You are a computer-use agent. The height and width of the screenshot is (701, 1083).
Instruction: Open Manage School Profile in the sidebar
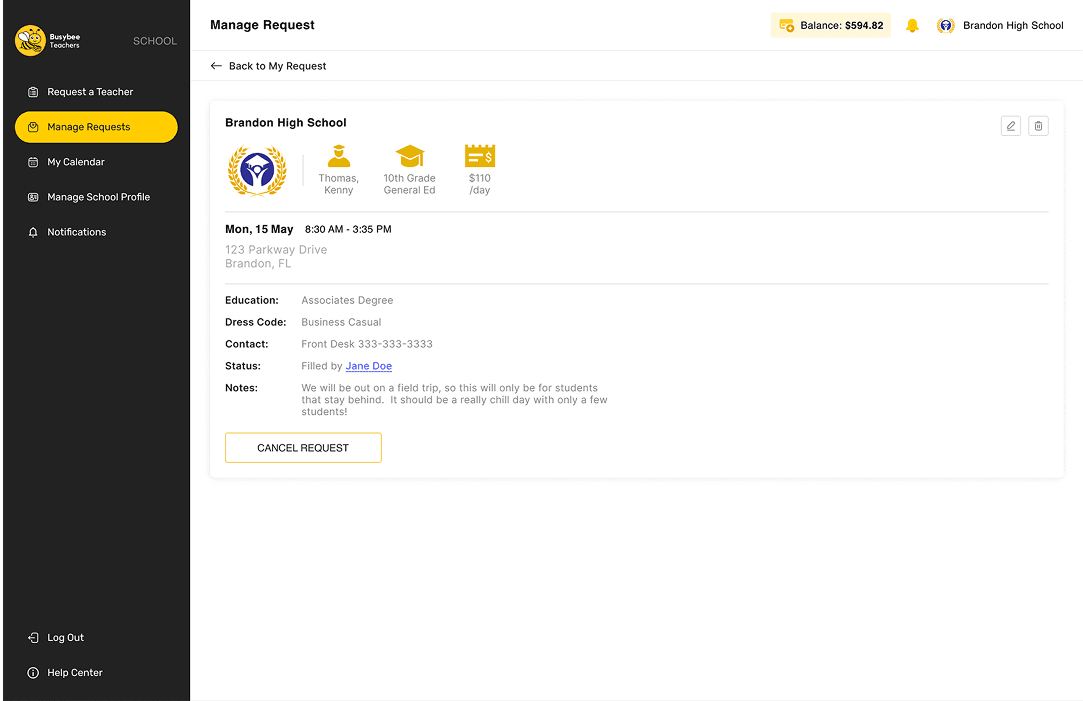click(34, 196)
